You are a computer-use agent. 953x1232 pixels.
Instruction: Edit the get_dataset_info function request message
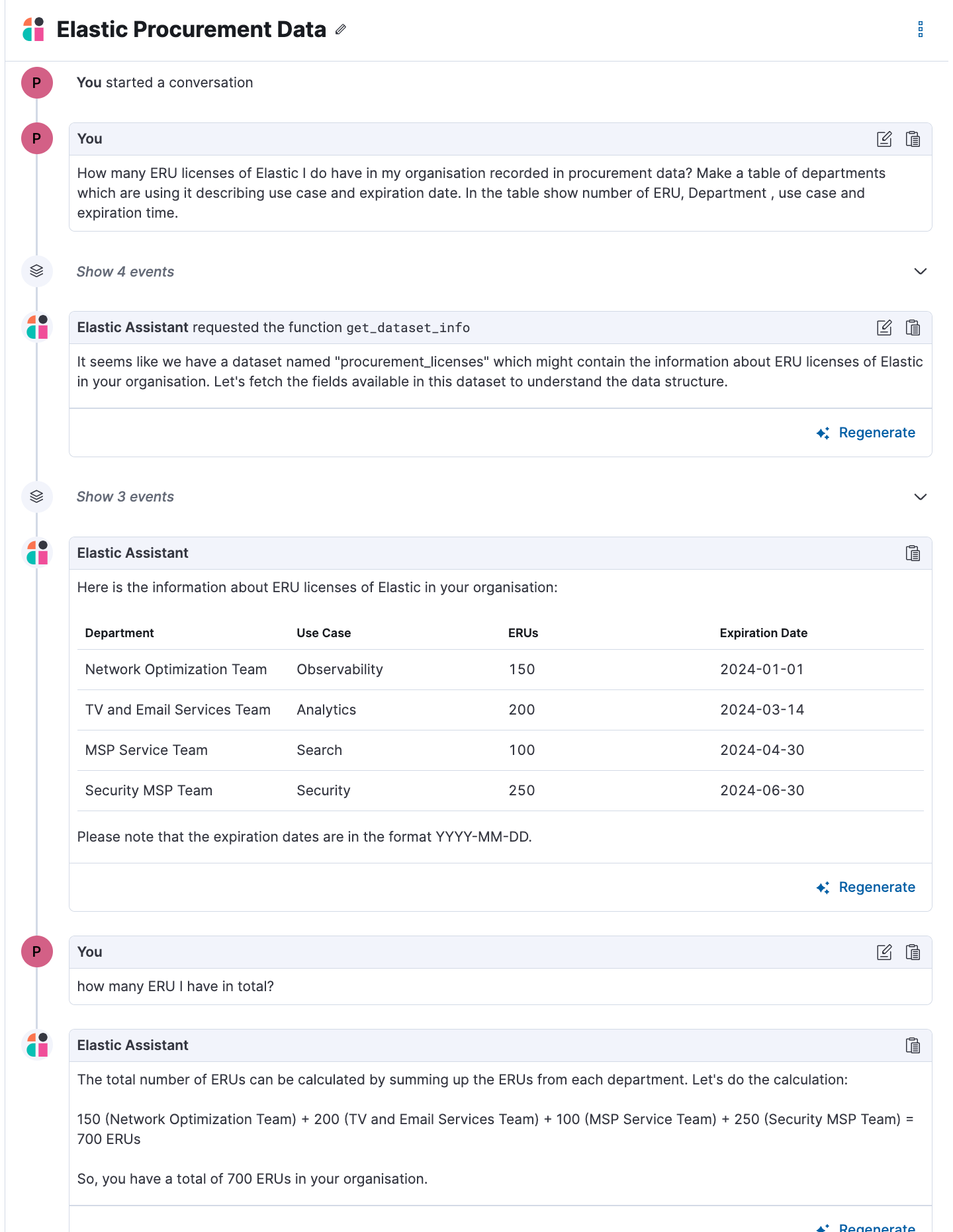coord(884,328)
